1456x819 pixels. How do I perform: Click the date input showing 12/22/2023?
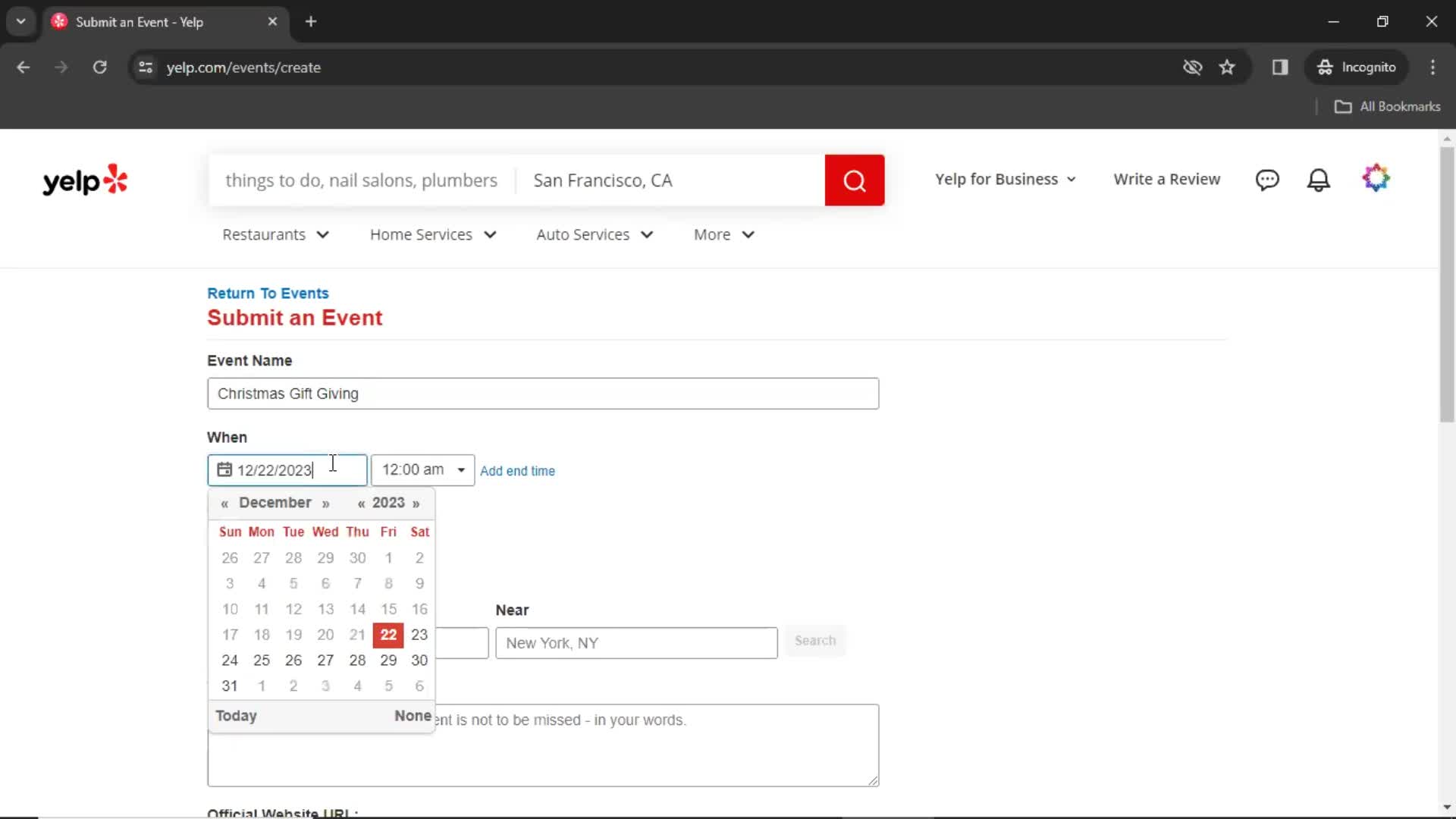(287, 470)
